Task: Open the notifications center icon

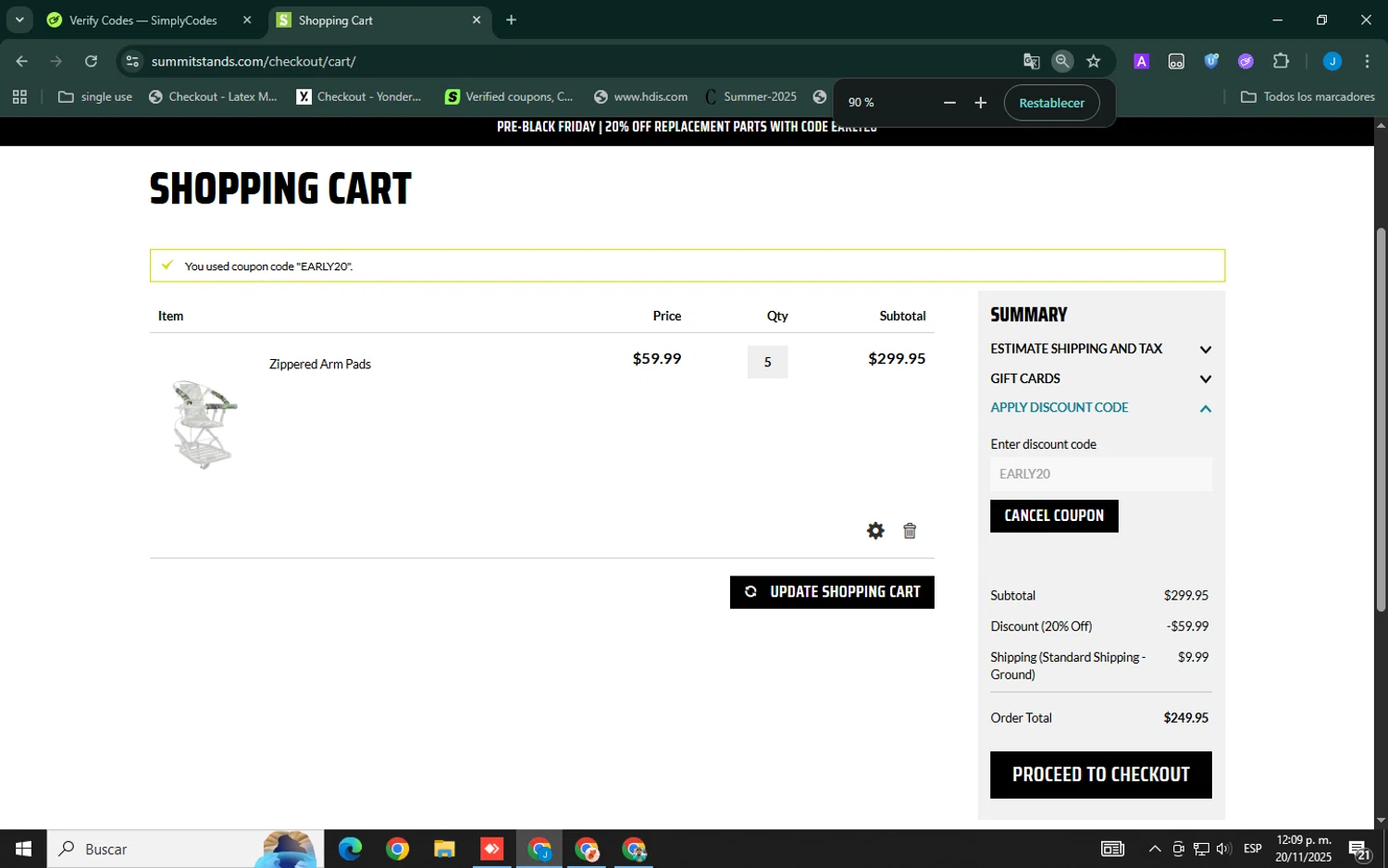Action: (x=1359, y=849)
